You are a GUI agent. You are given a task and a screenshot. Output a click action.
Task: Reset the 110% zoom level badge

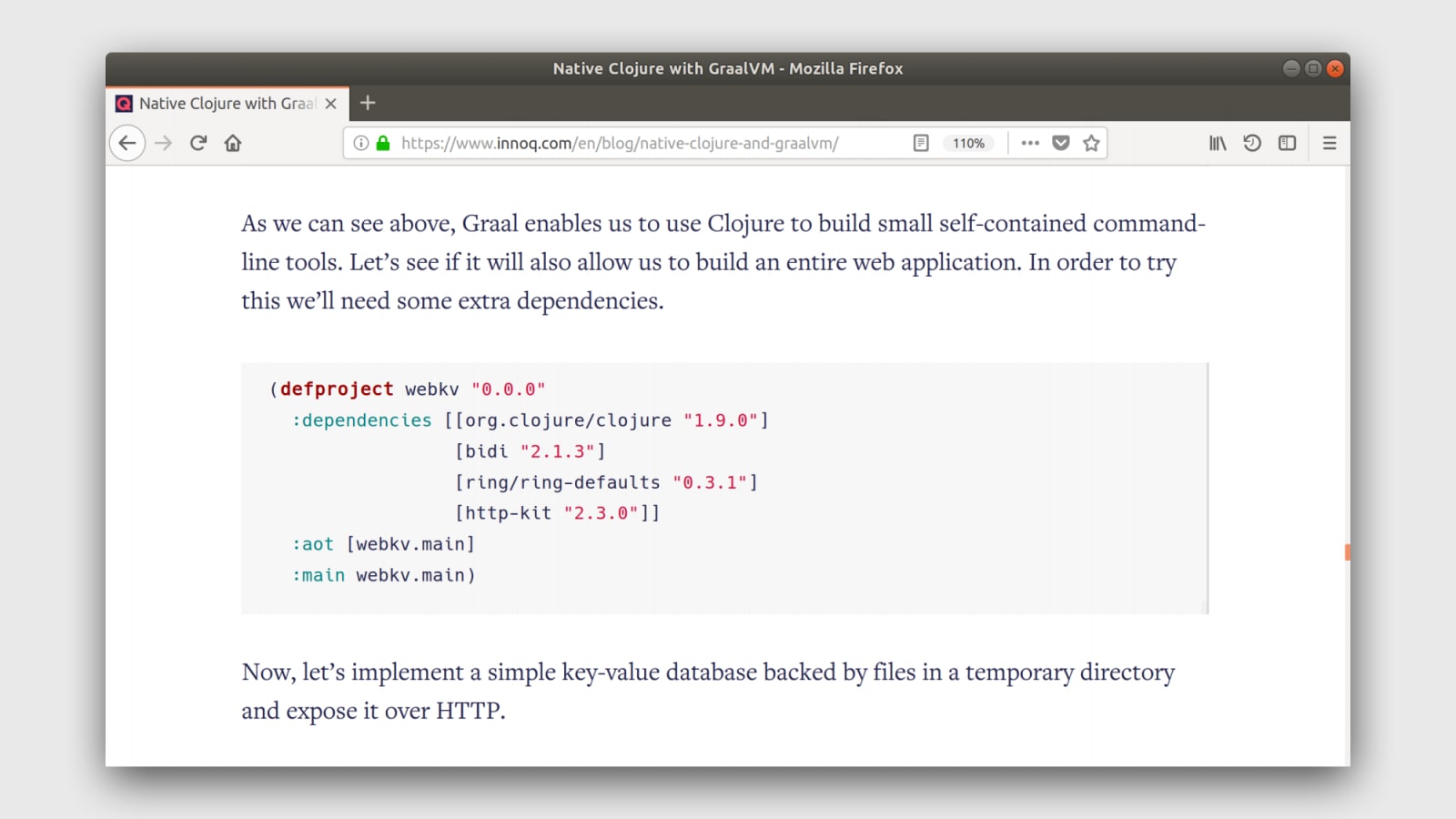[968, 143]
